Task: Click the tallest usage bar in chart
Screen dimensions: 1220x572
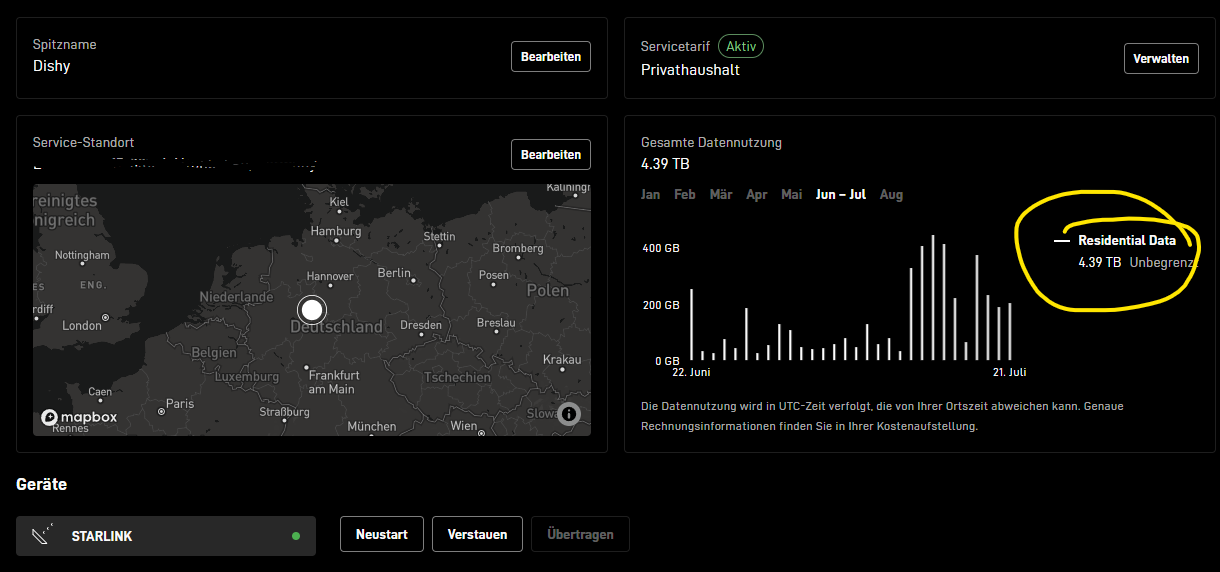Action: [x=933, y=298]
